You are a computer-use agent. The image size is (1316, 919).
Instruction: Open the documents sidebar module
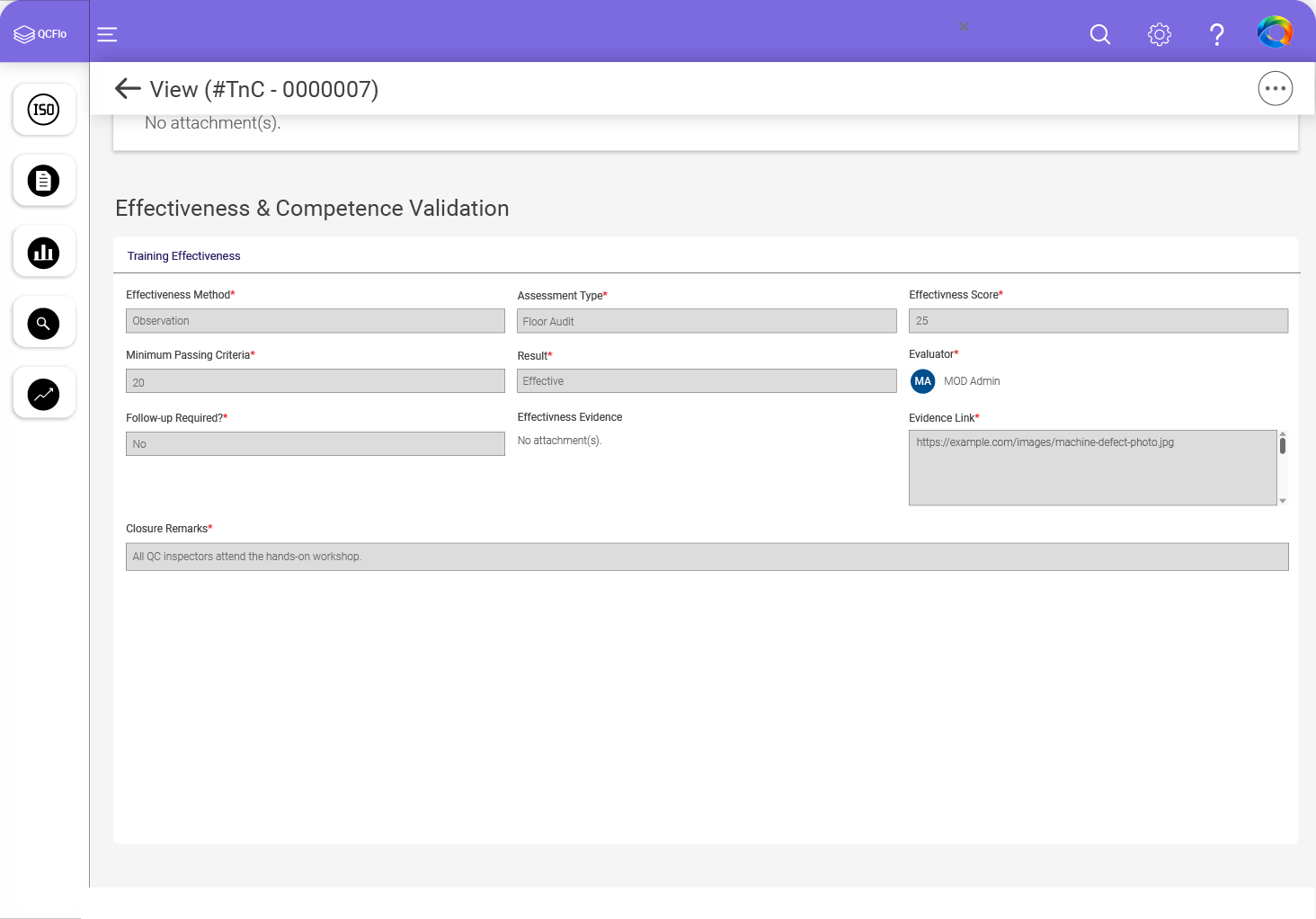(44, 181)
